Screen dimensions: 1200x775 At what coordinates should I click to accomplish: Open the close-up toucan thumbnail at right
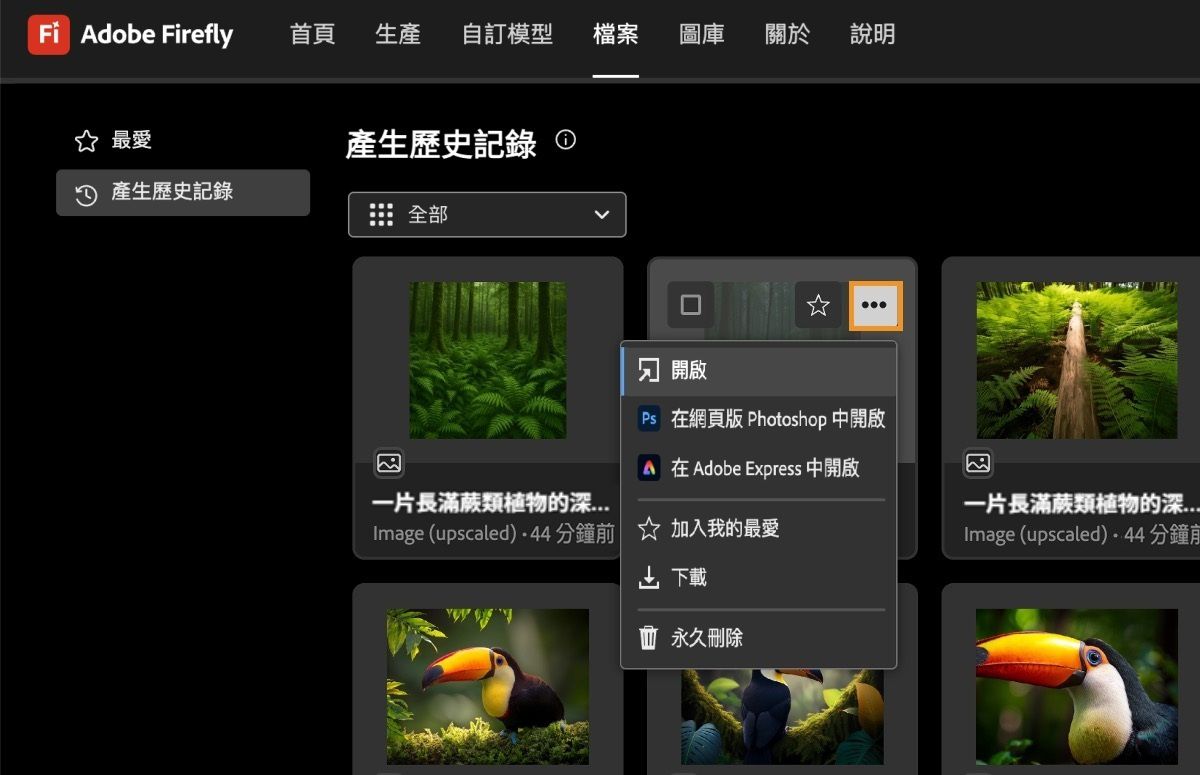pos(1077,687)
